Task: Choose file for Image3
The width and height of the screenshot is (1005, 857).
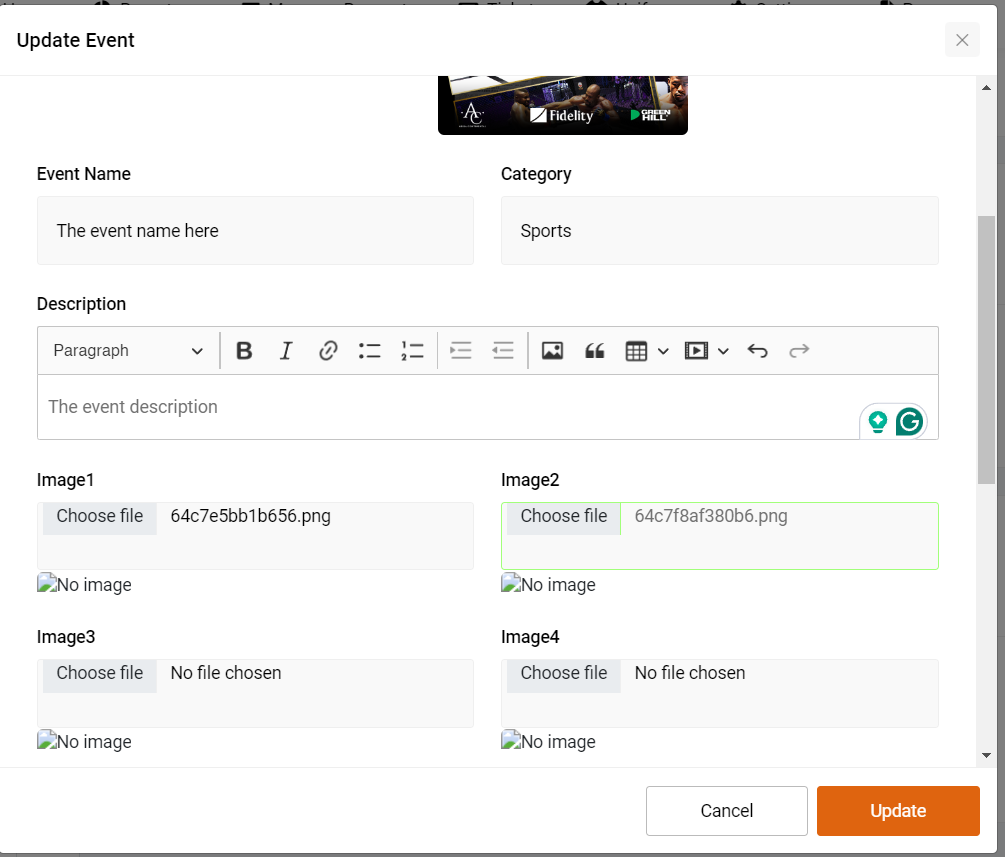Action: (100, 674)
